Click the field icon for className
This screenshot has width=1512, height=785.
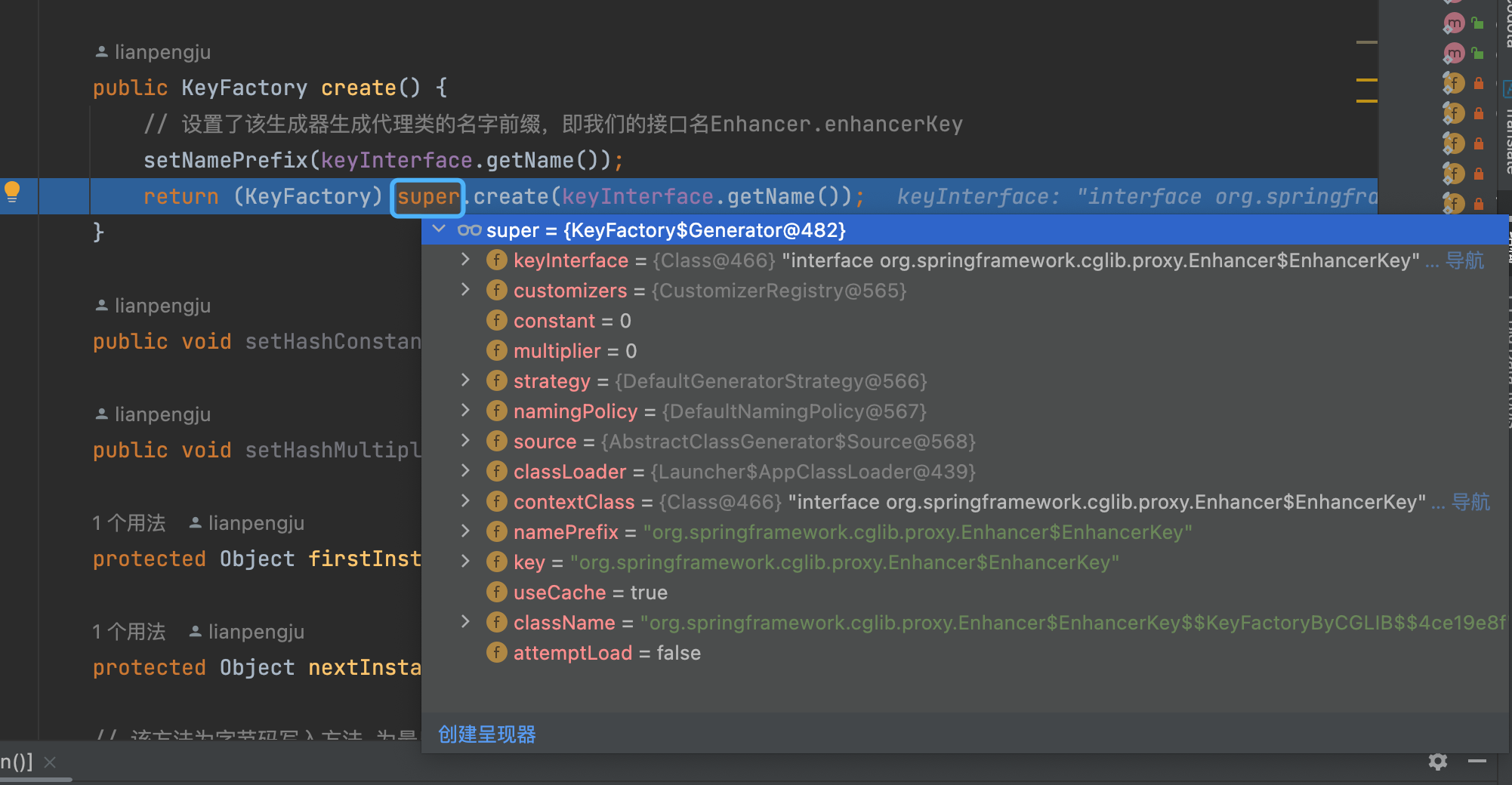click(x=496, y=623)
